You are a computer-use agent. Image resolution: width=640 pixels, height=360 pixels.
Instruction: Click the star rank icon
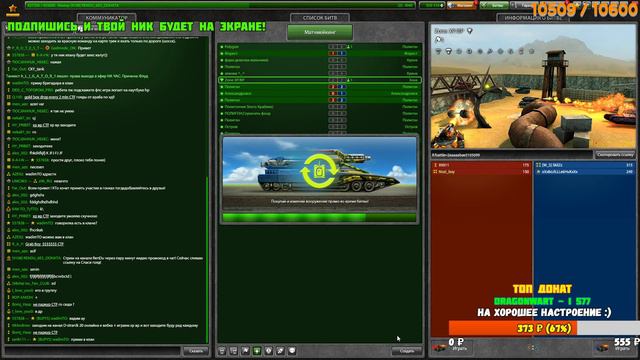coord(13,9)
